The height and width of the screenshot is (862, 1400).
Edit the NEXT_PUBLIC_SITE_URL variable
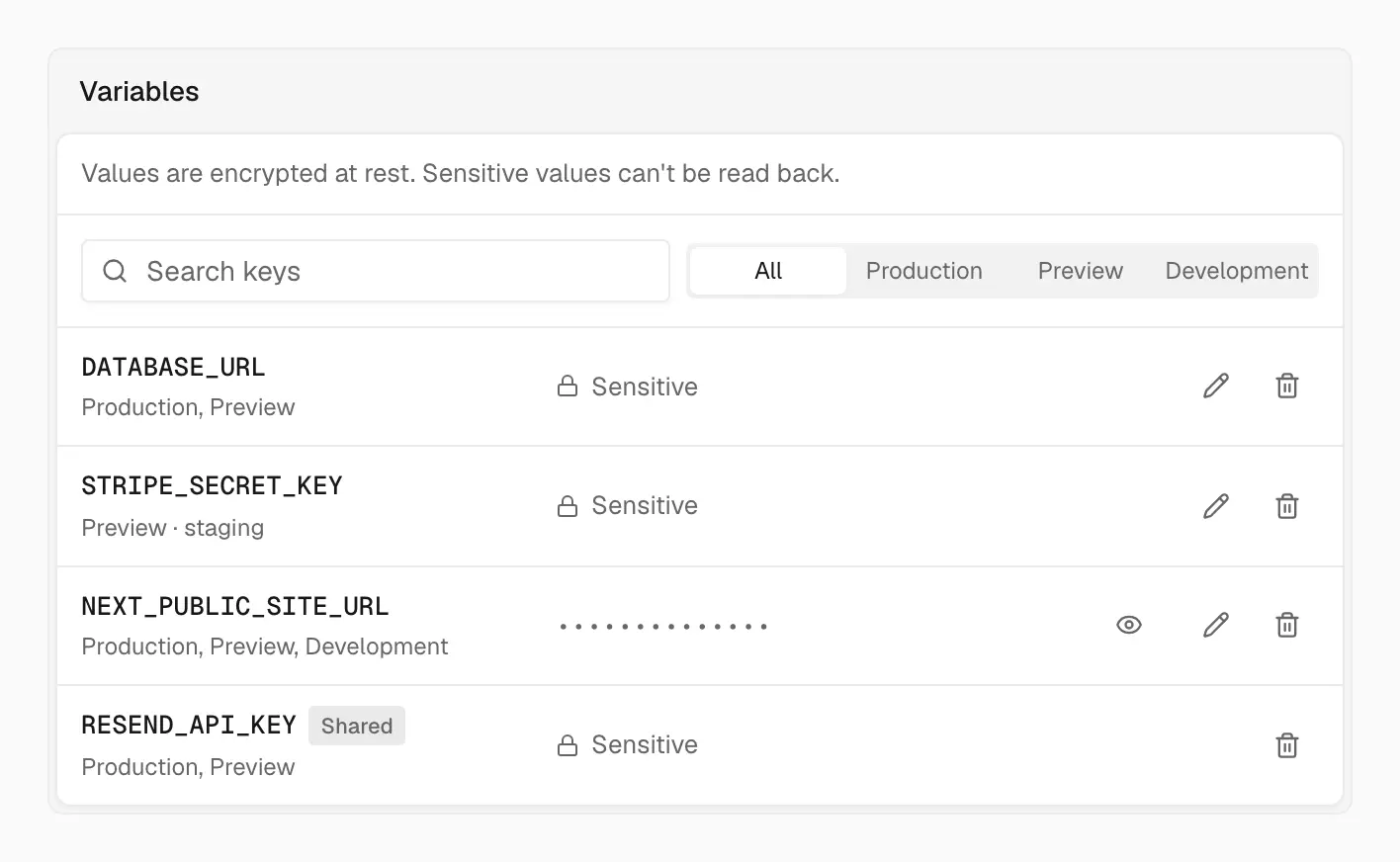point(1216,625)
